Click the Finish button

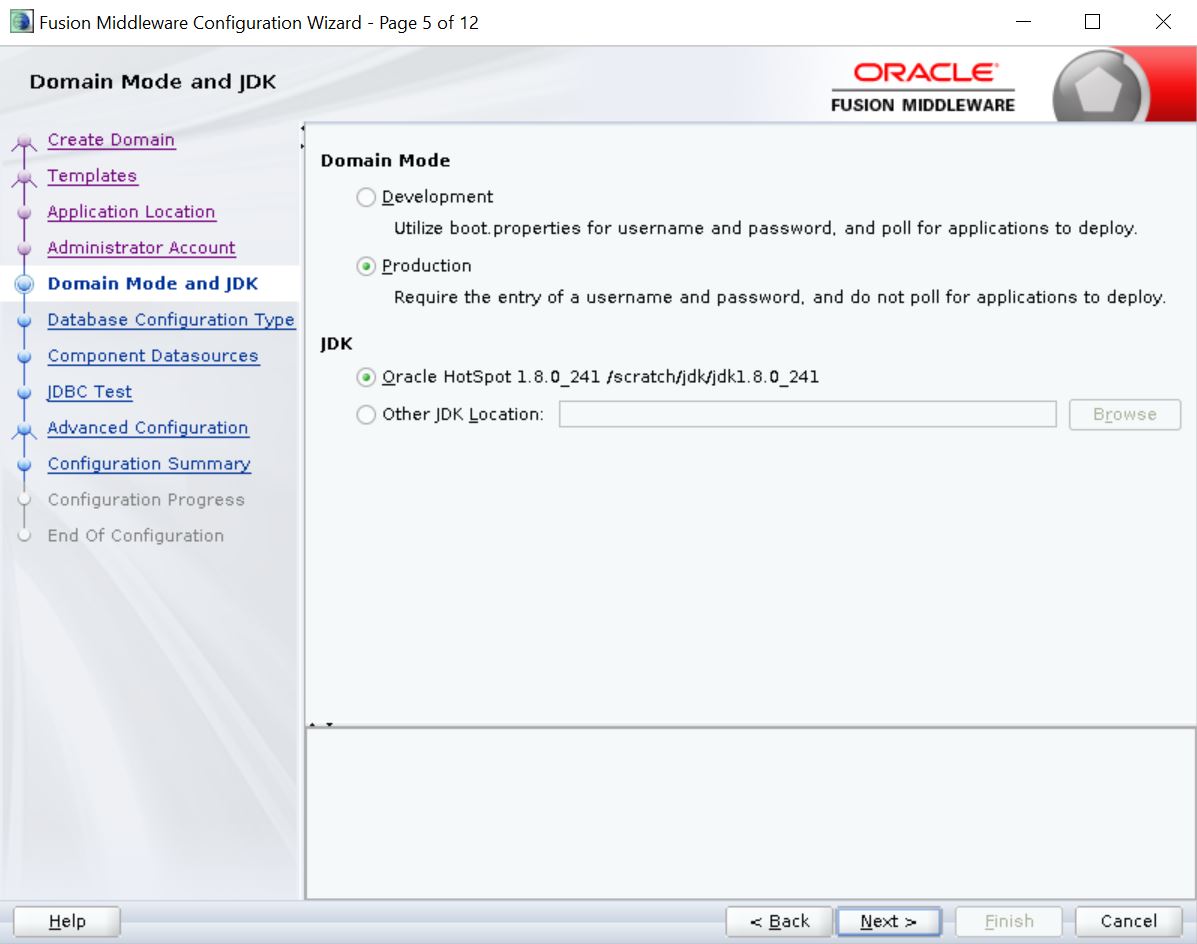click(x=1008, y=921)
